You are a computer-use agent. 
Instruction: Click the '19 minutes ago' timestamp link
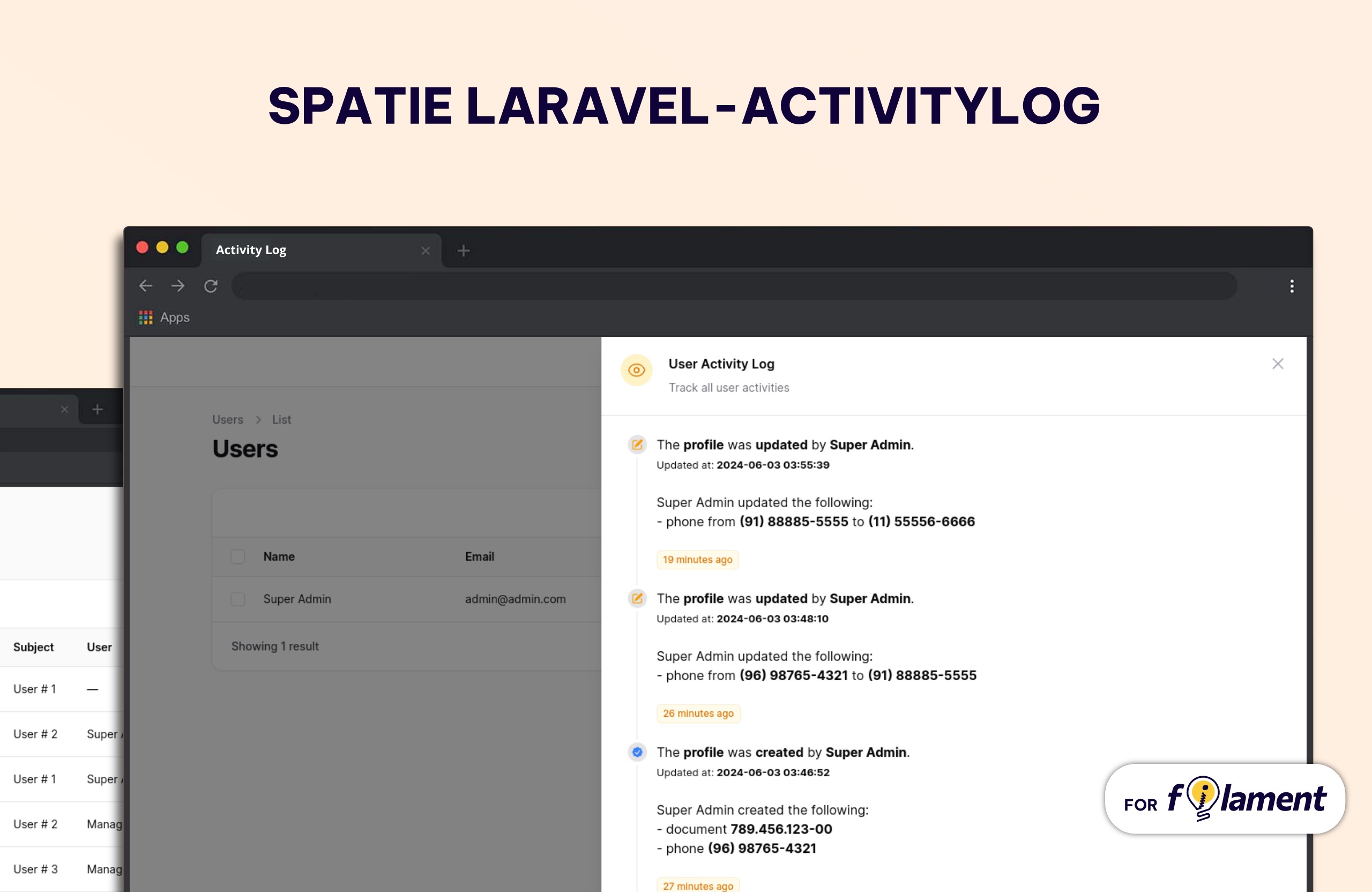pos(697,558)
